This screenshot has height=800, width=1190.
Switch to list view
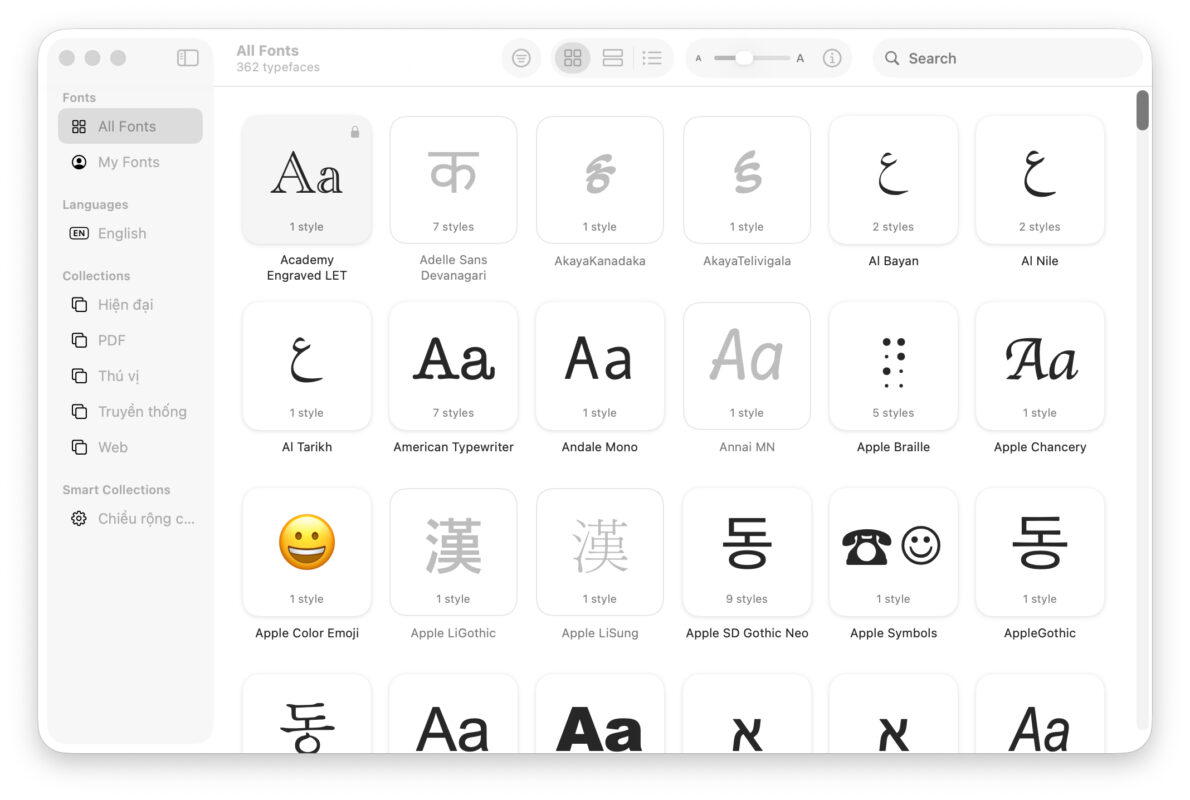coord(652,58)
